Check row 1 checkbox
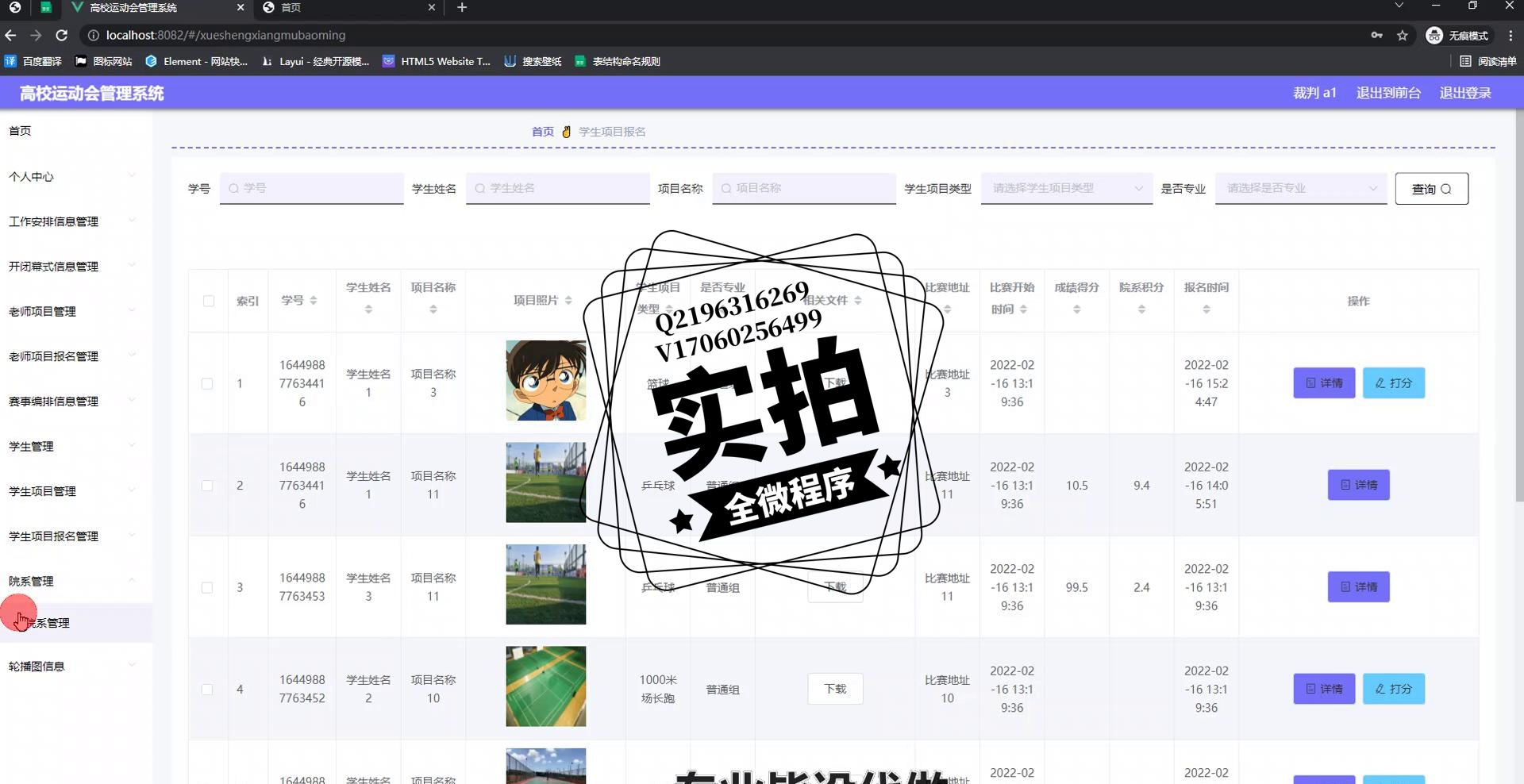Screen dimensions: 1524x784 click(207, 383)
